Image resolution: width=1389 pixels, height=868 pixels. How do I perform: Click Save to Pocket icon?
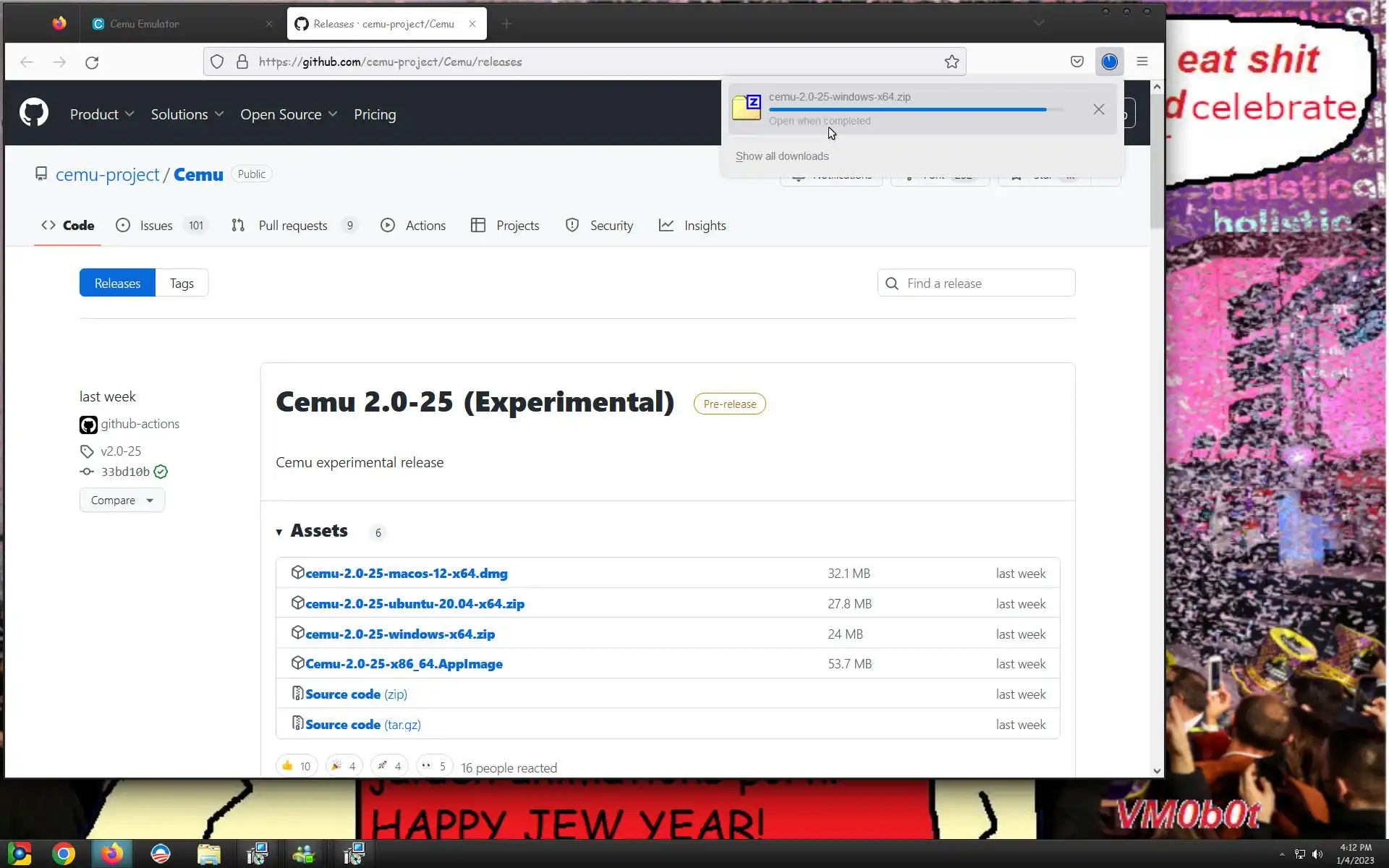coord(1076,62)
